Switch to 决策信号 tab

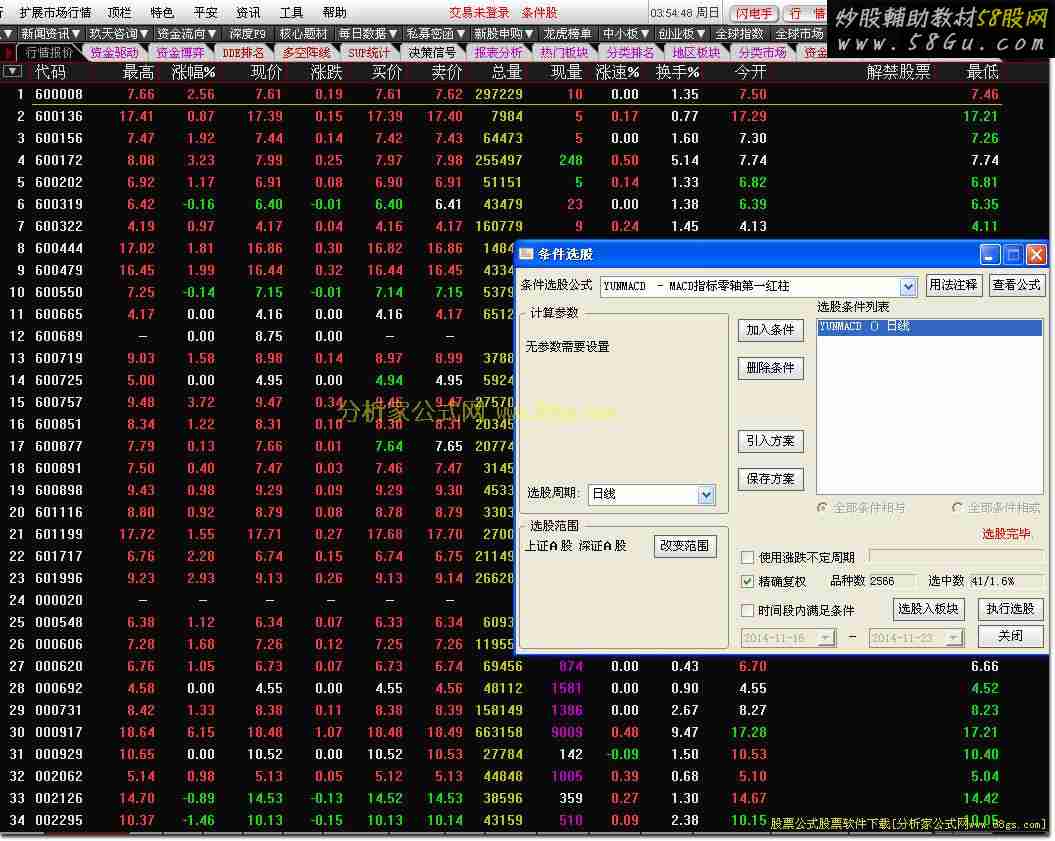[432, 52]
